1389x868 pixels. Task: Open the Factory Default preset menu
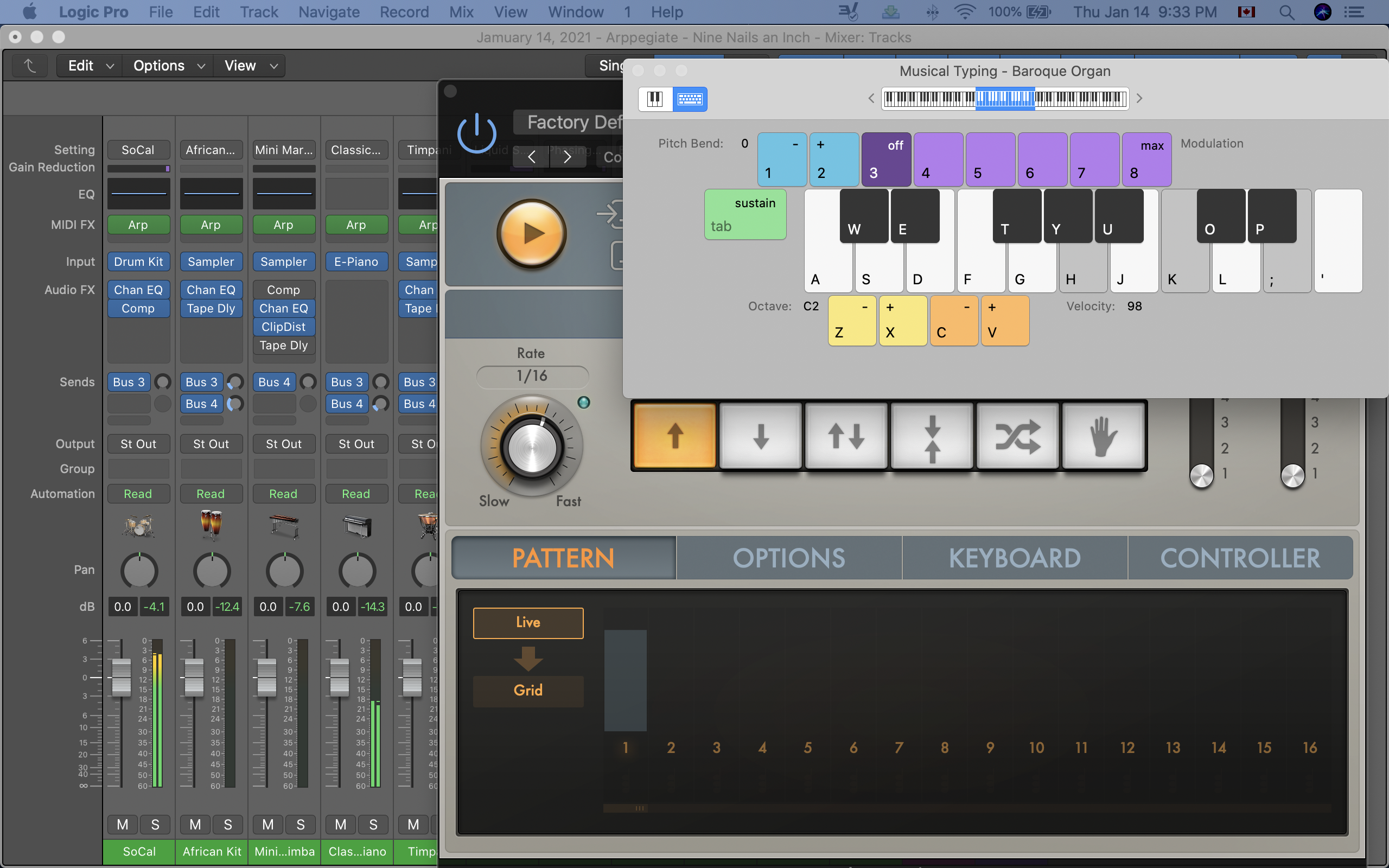569,122
